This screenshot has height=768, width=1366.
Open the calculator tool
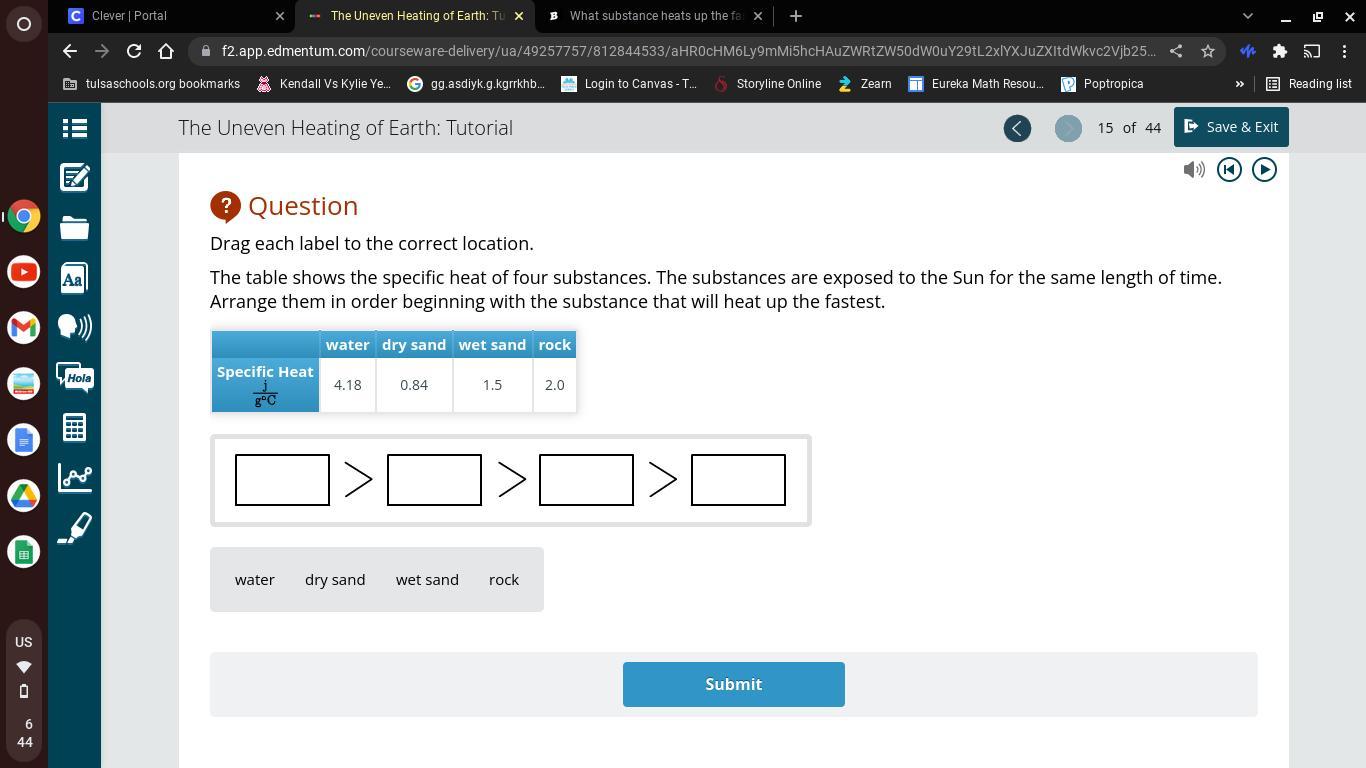pos(75,428)
